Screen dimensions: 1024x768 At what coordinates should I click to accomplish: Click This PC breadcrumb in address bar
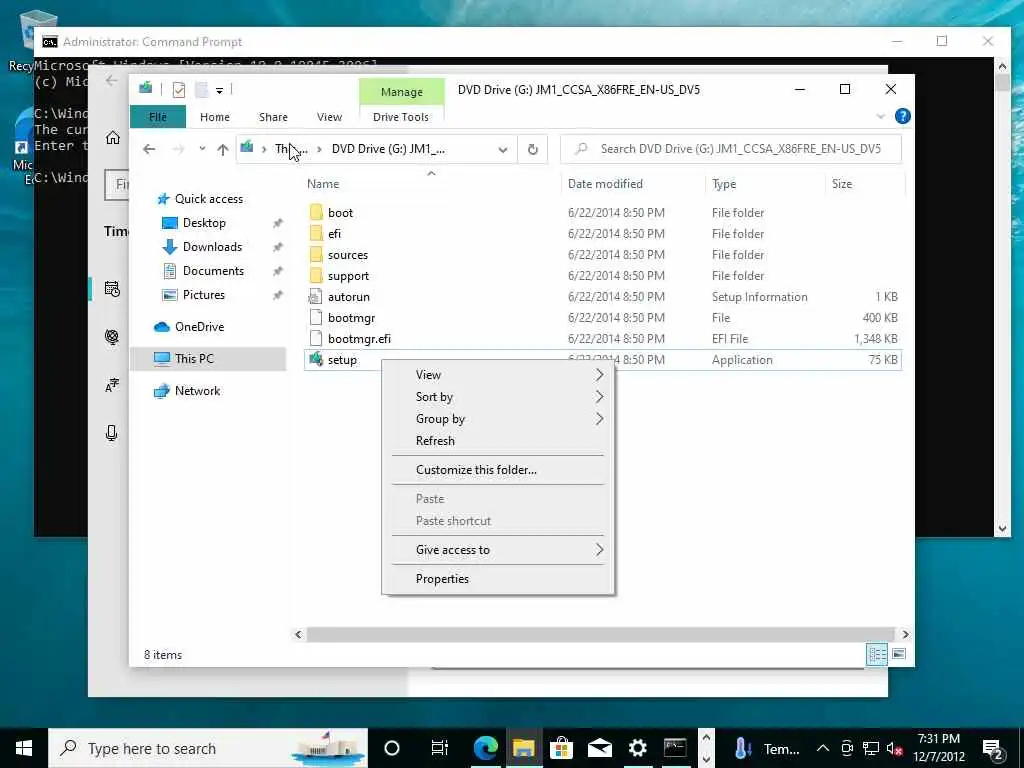tap(291, 149)
